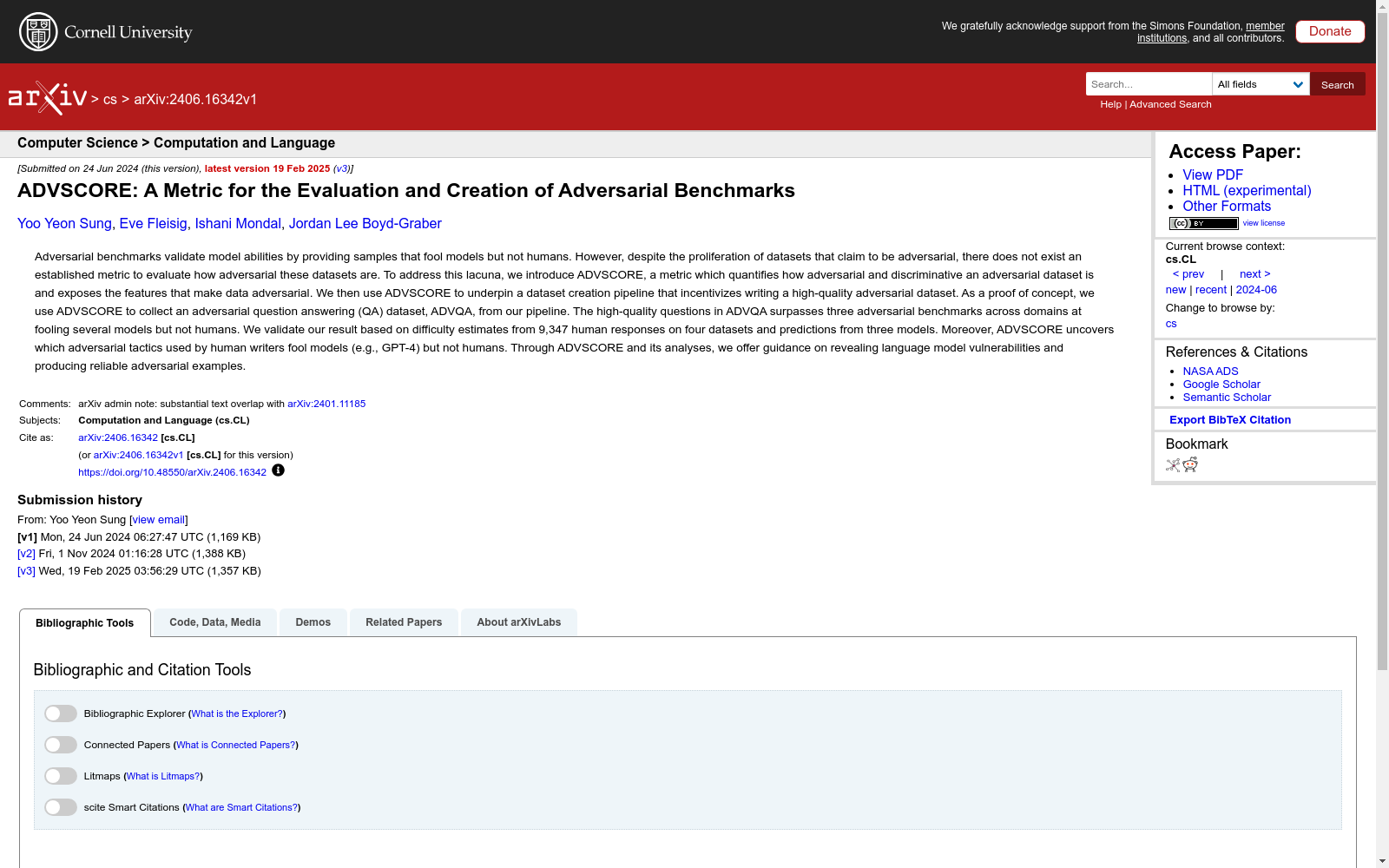Image resolution: width=1389 pixels, height=868 pixels.
Task: Open the Help link
Action: 1110,104
